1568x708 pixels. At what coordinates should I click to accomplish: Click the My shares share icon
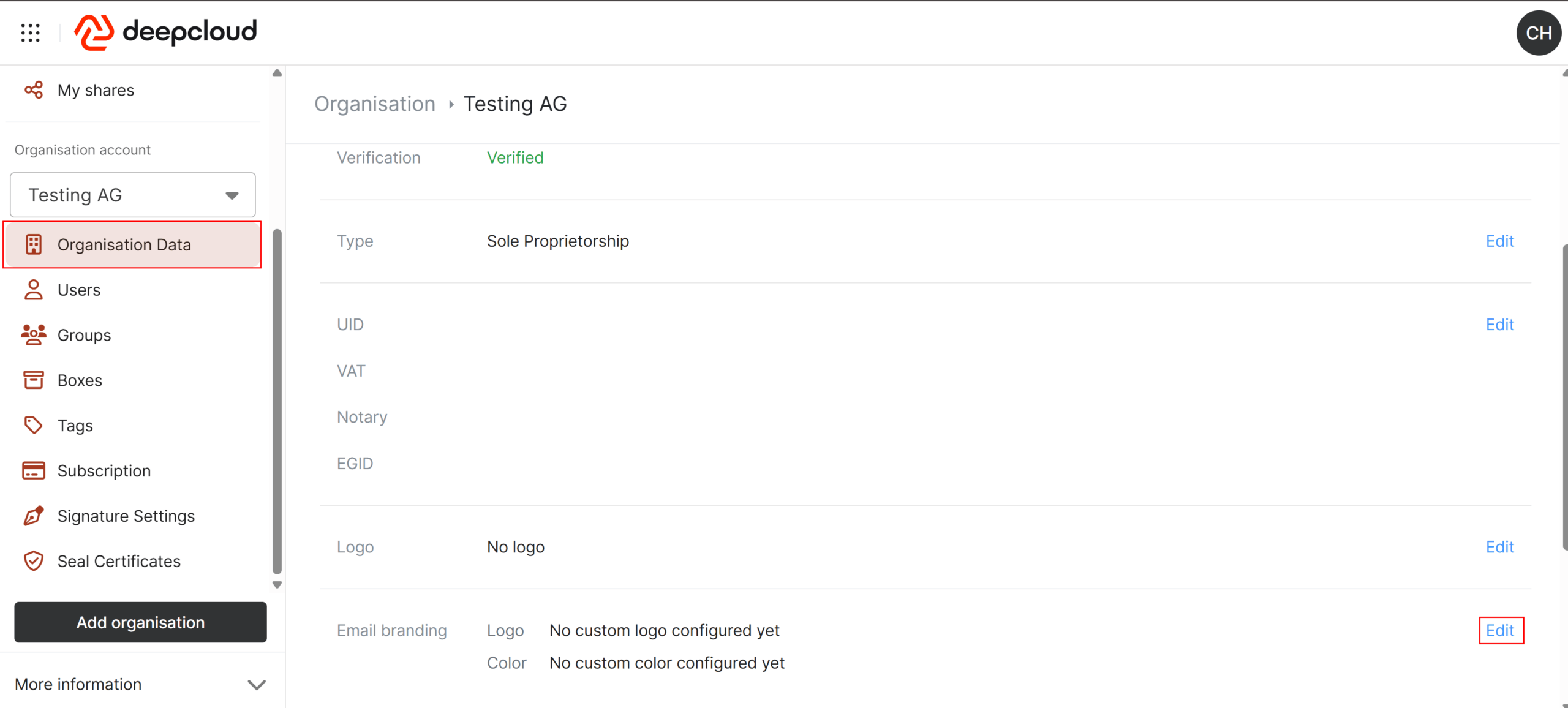34,90
